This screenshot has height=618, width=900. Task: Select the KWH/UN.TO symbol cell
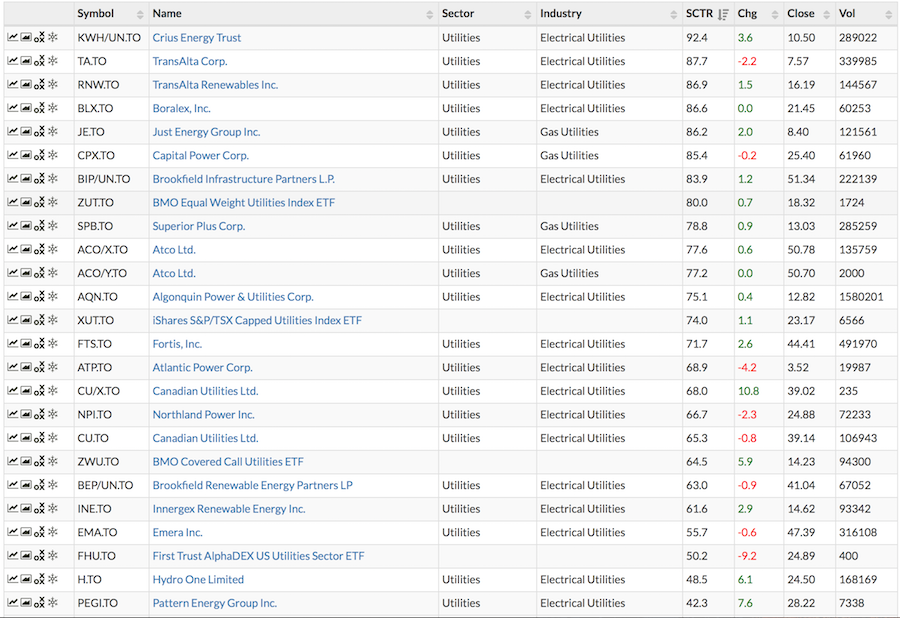pos(109,38)
